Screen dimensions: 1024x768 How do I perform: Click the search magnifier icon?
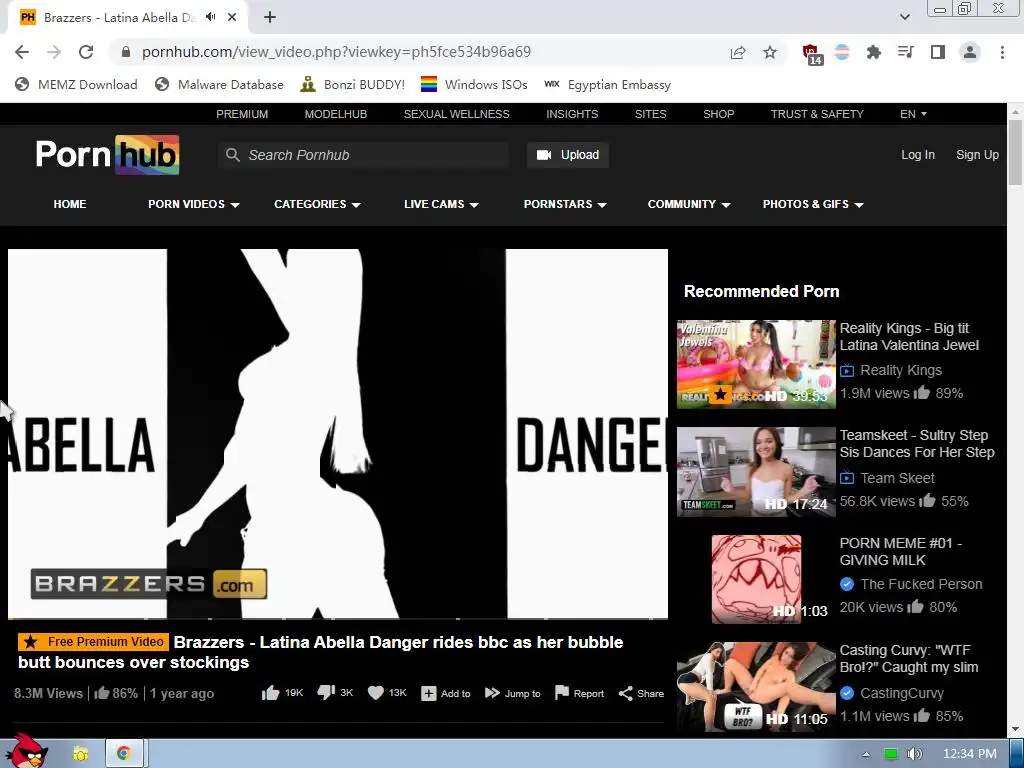(x=232, y=155)
